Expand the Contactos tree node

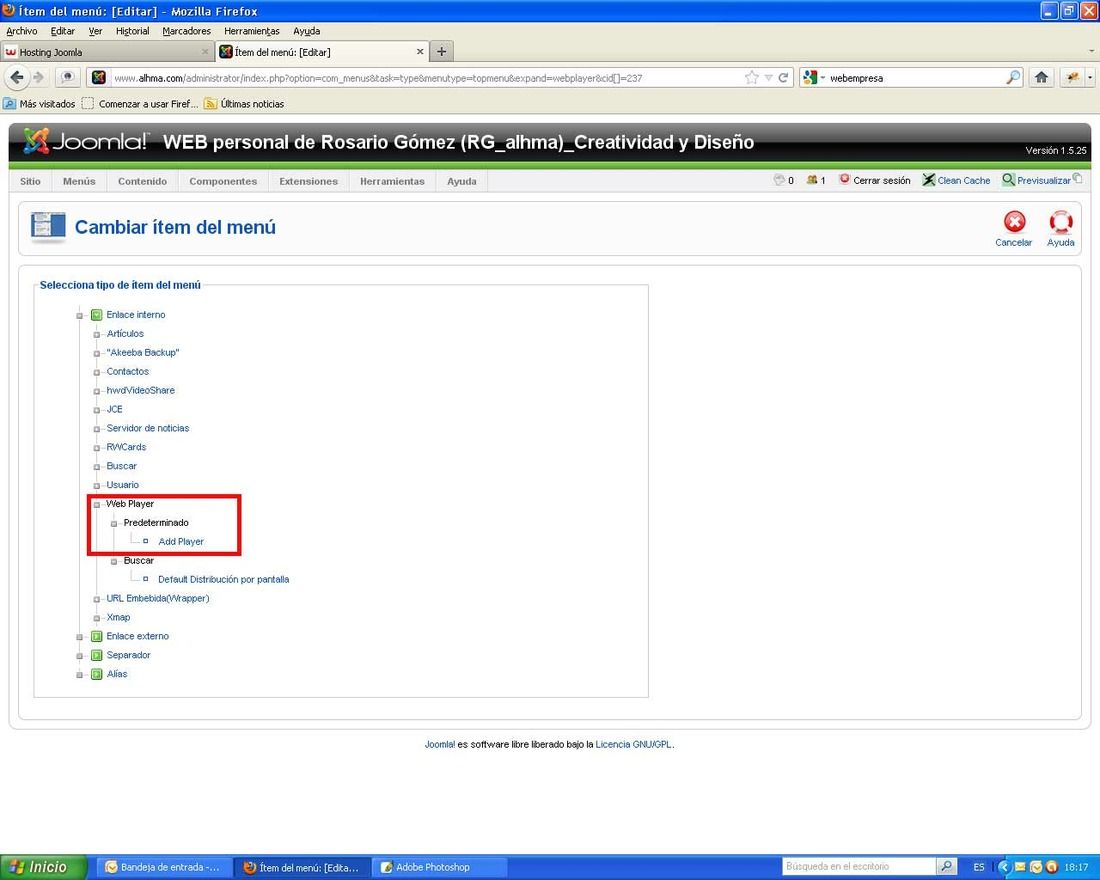coord(97,372)
